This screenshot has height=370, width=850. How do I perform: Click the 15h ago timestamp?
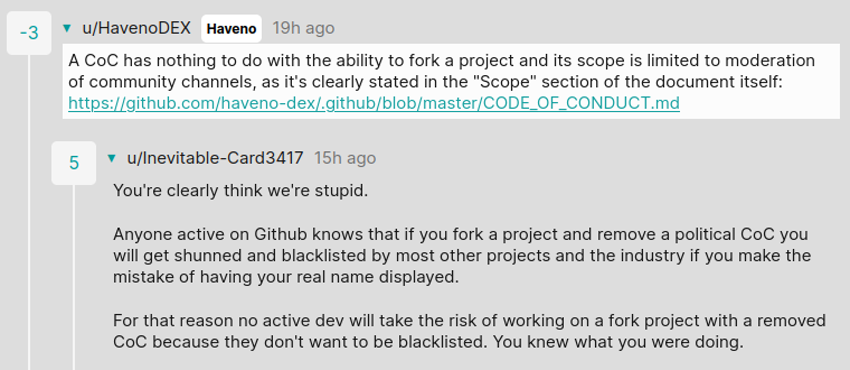[345, 158]
